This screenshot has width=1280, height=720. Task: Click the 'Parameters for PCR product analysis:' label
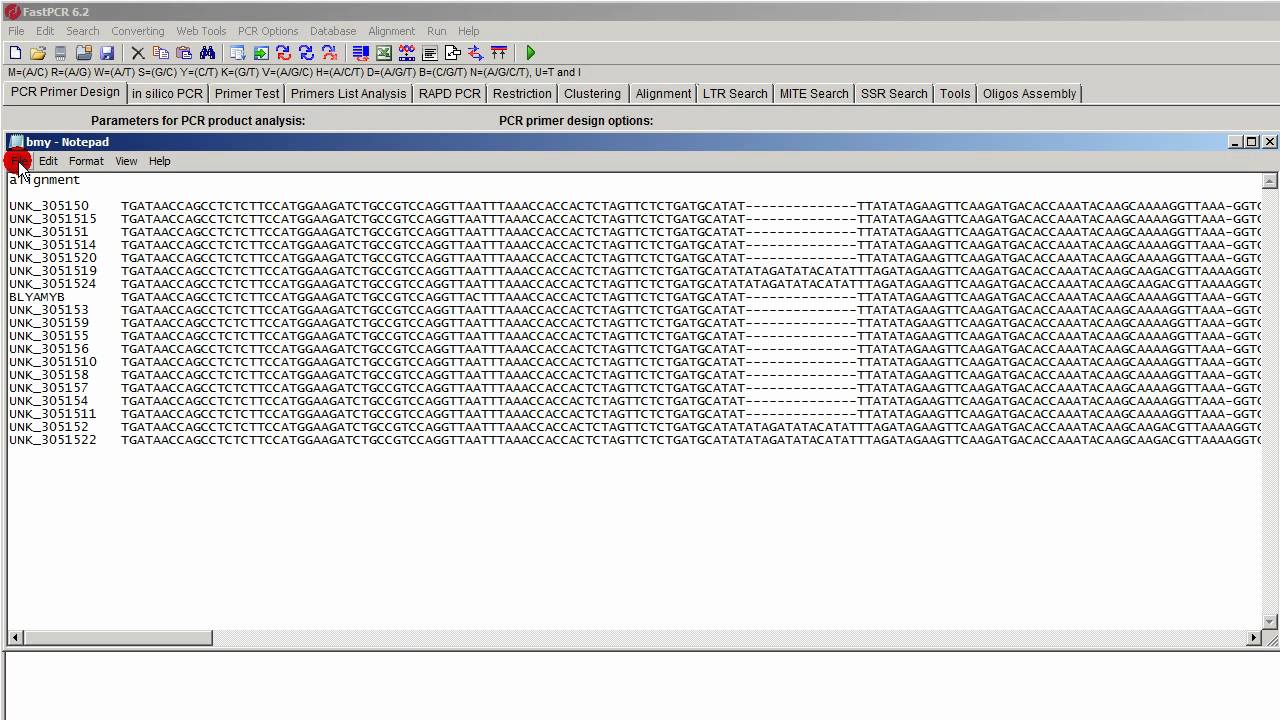[198, 121]
